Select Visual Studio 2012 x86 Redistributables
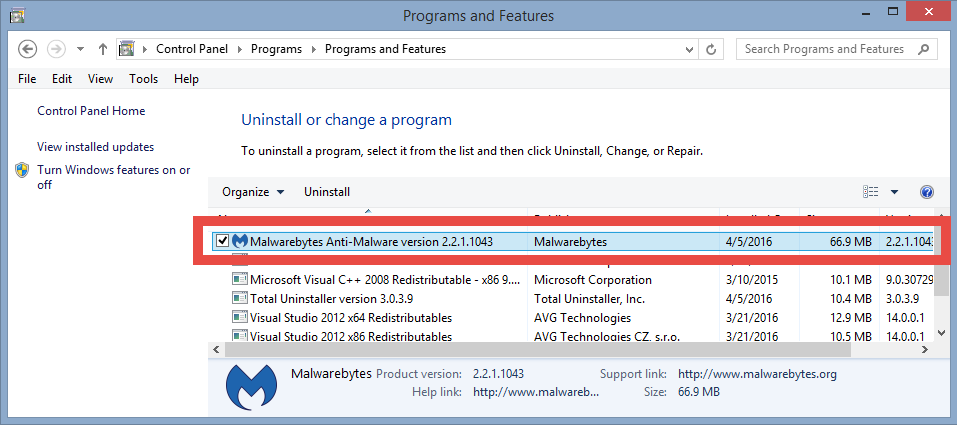This screenshot has width=957, height=425. click(351, 336)
